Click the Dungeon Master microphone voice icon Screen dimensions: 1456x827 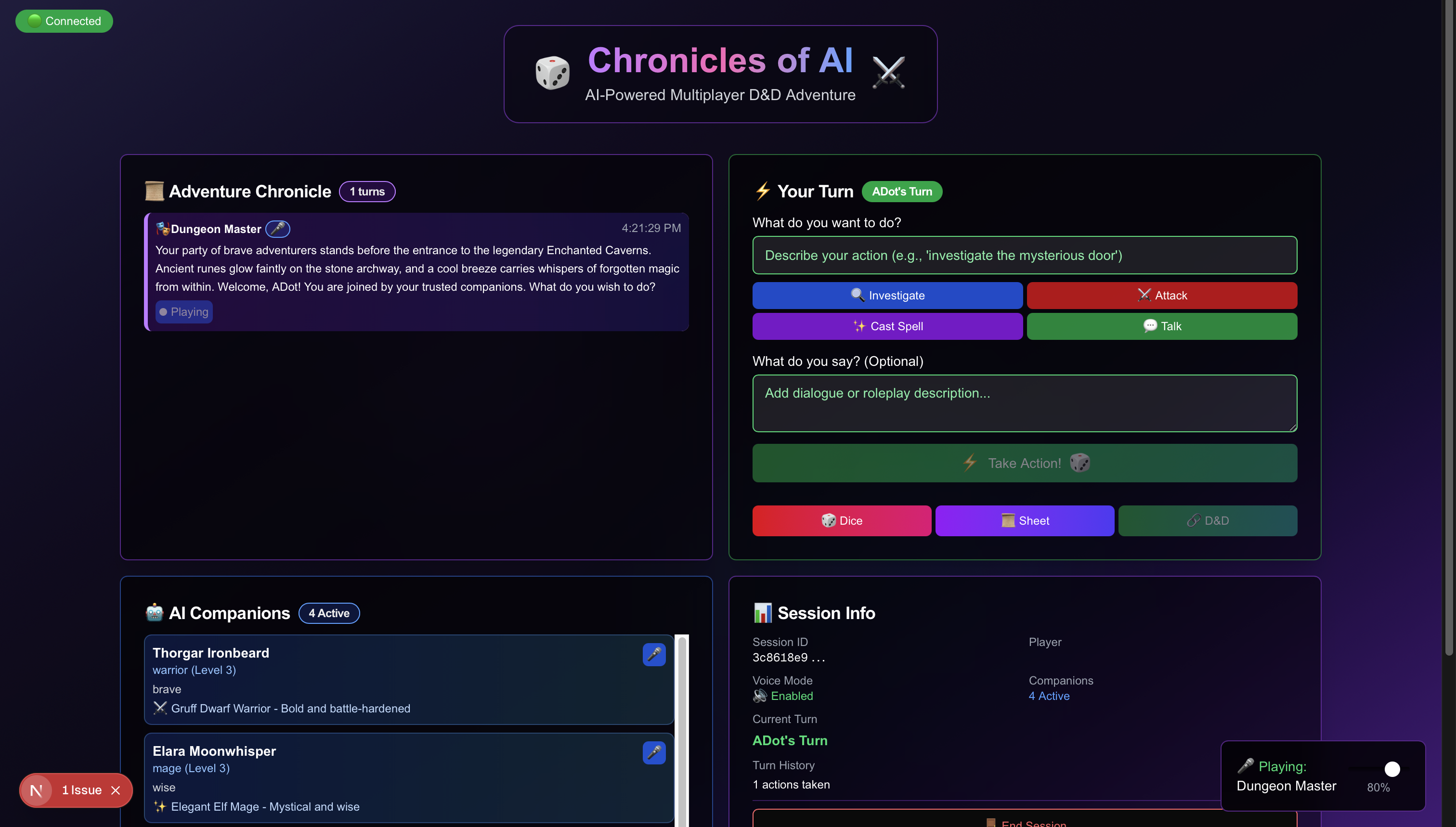click(278, 229)
